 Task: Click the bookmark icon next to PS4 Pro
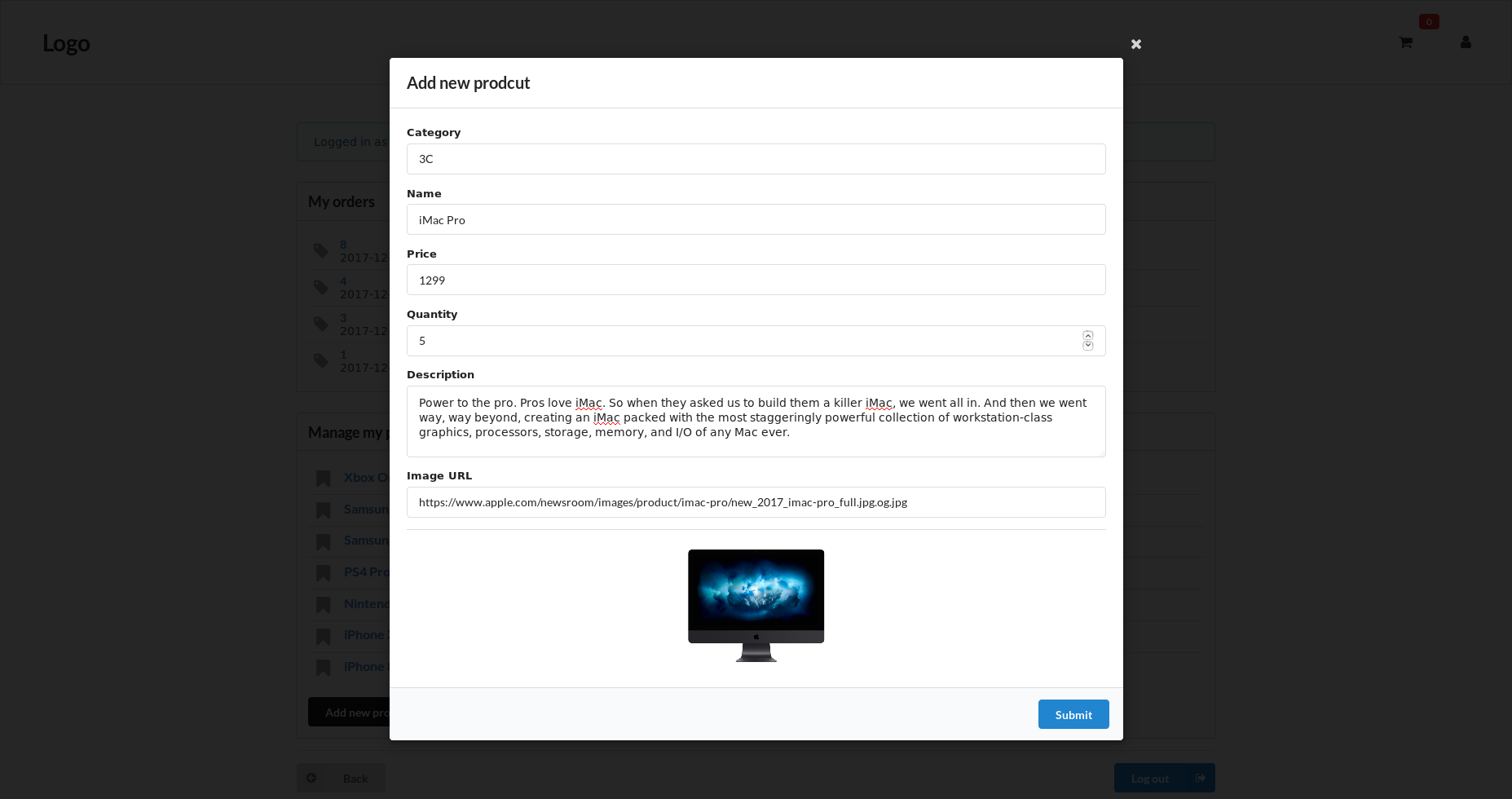coord(323,573)
